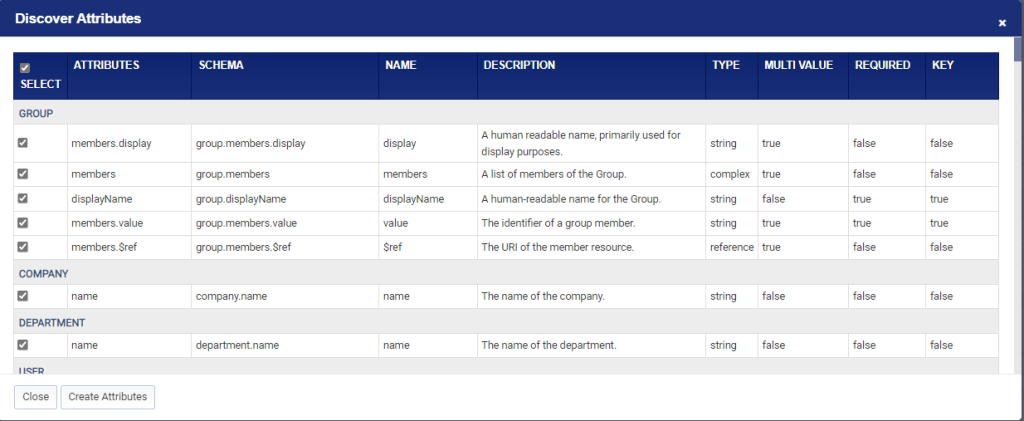Image resolution: width=1024 pixels, height=421 pixels.
Task: Click the Close button
Action: tap(35, 397)
